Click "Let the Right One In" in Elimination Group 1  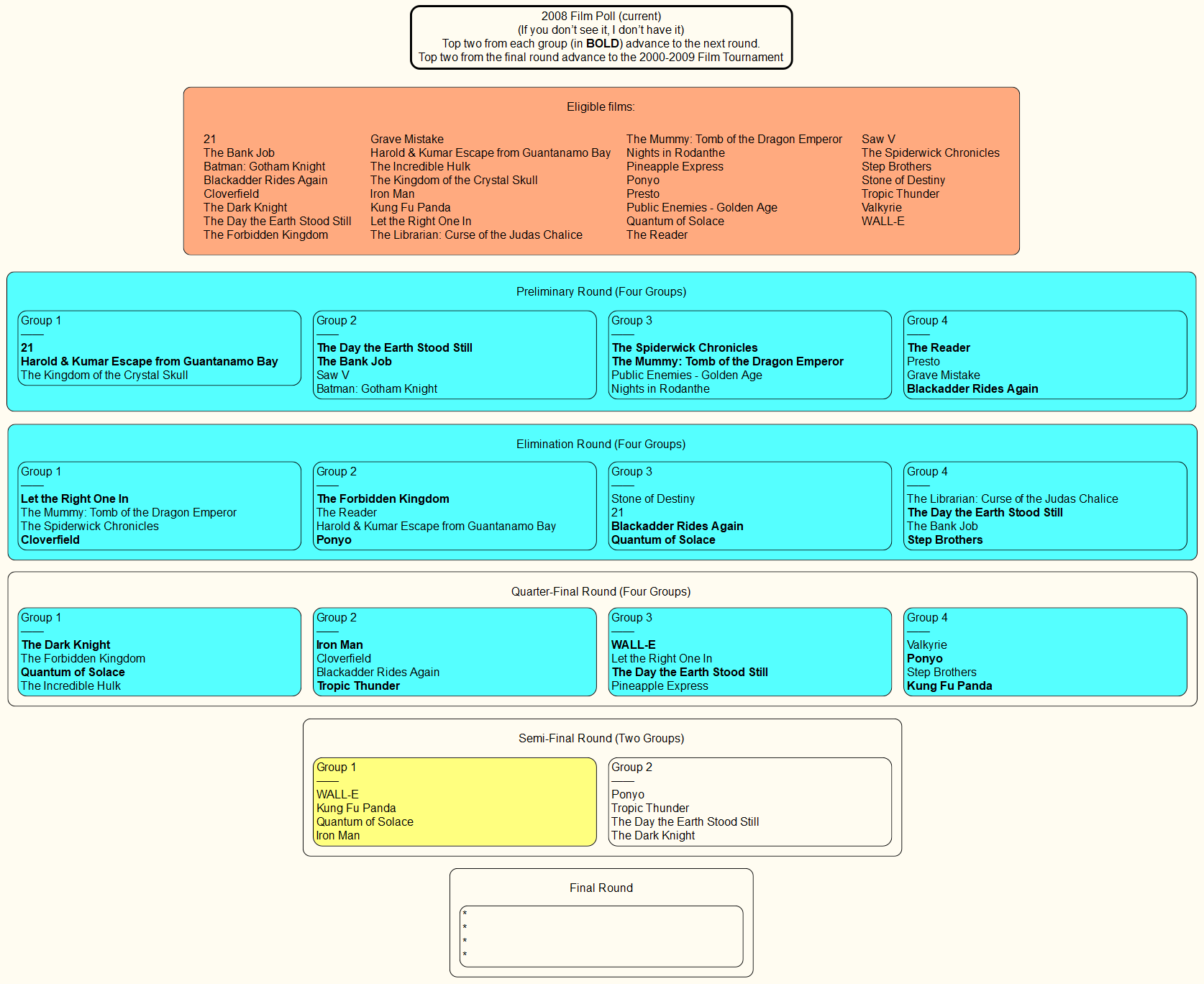pyautogui.click(x=75, y=499)
